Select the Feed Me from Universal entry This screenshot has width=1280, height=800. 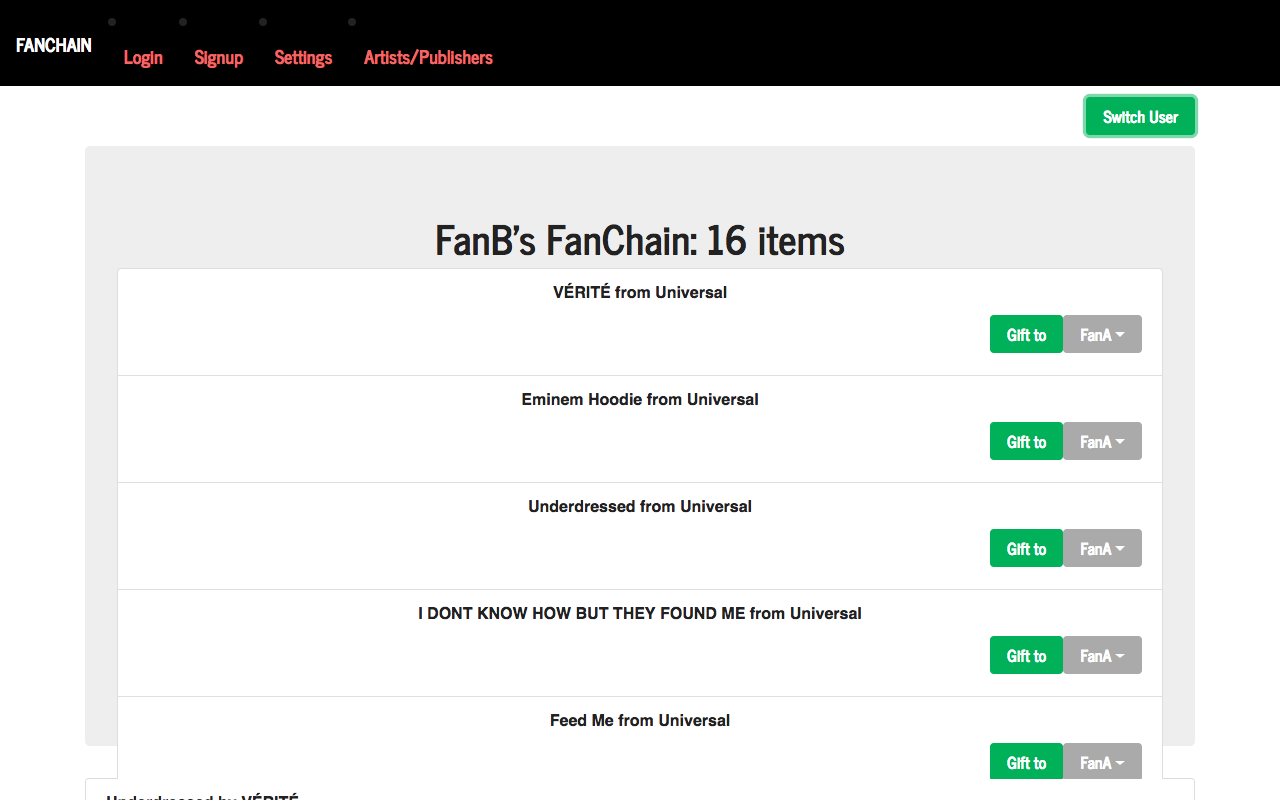coord(640,720)
